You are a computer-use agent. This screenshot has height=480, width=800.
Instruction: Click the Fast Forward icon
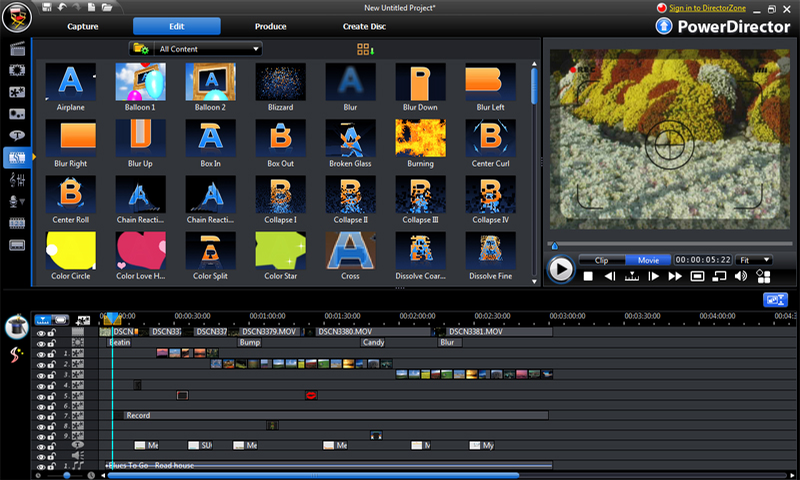[x=675, y=276]
